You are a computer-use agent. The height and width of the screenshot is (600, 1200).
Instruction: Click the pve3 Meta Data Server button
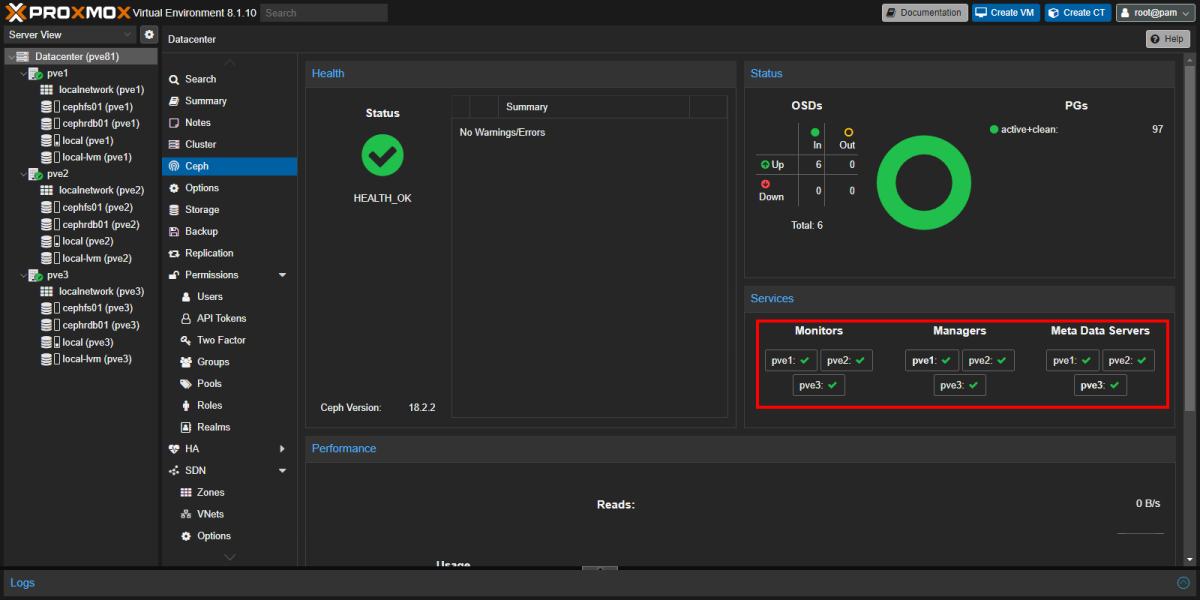[x=1100, y=385]
